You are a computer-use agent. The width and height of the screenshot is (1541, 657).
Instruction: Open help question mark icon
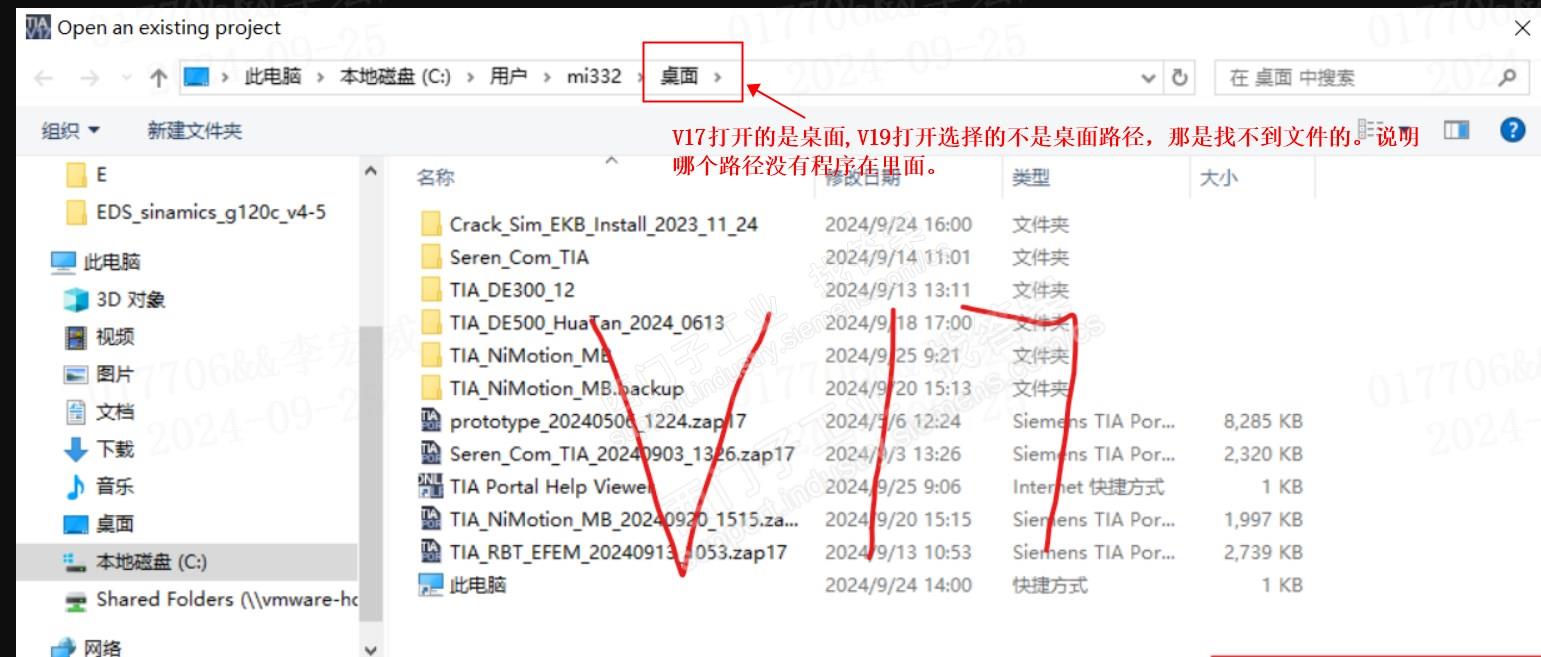coord(1513,130)
